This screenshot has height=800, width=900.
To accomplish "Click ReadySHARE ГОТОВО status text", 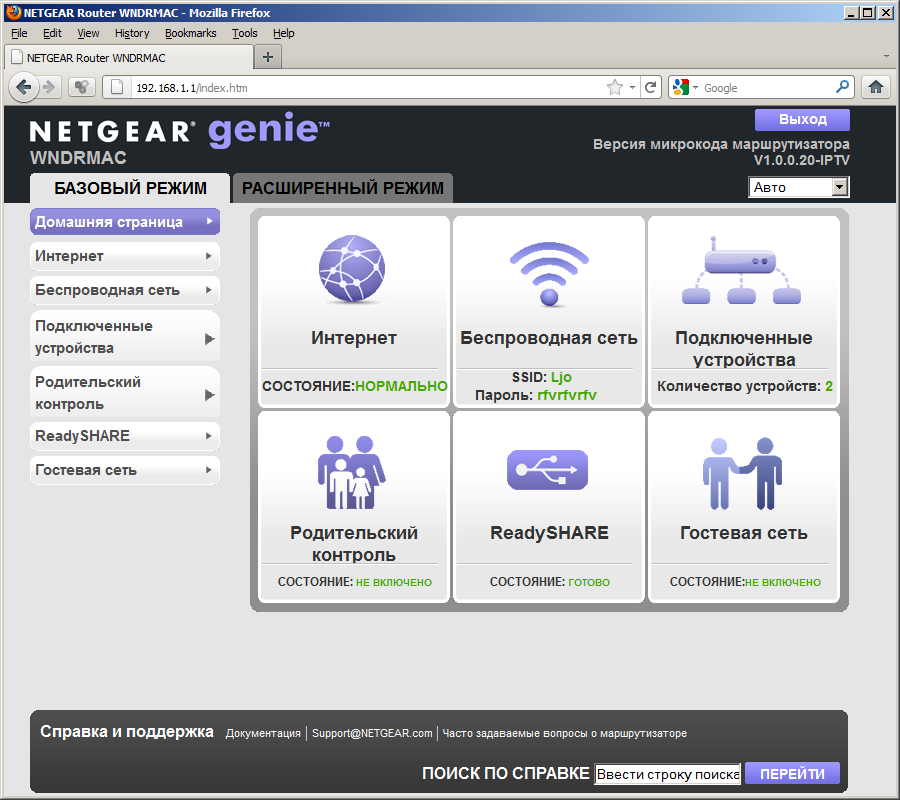I will (x=589, y=582).
